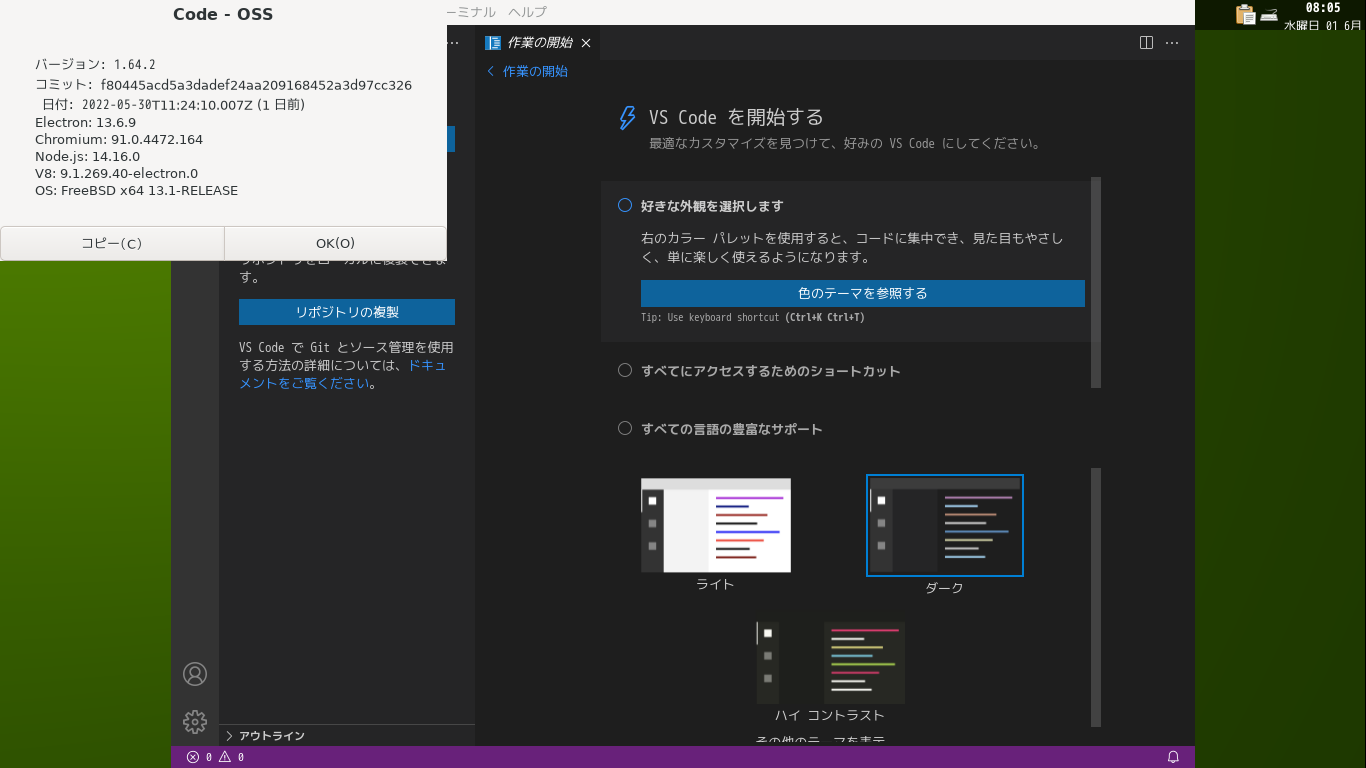Mark the すべてにアクセスするためのショートカット step circle

[625, 370]
